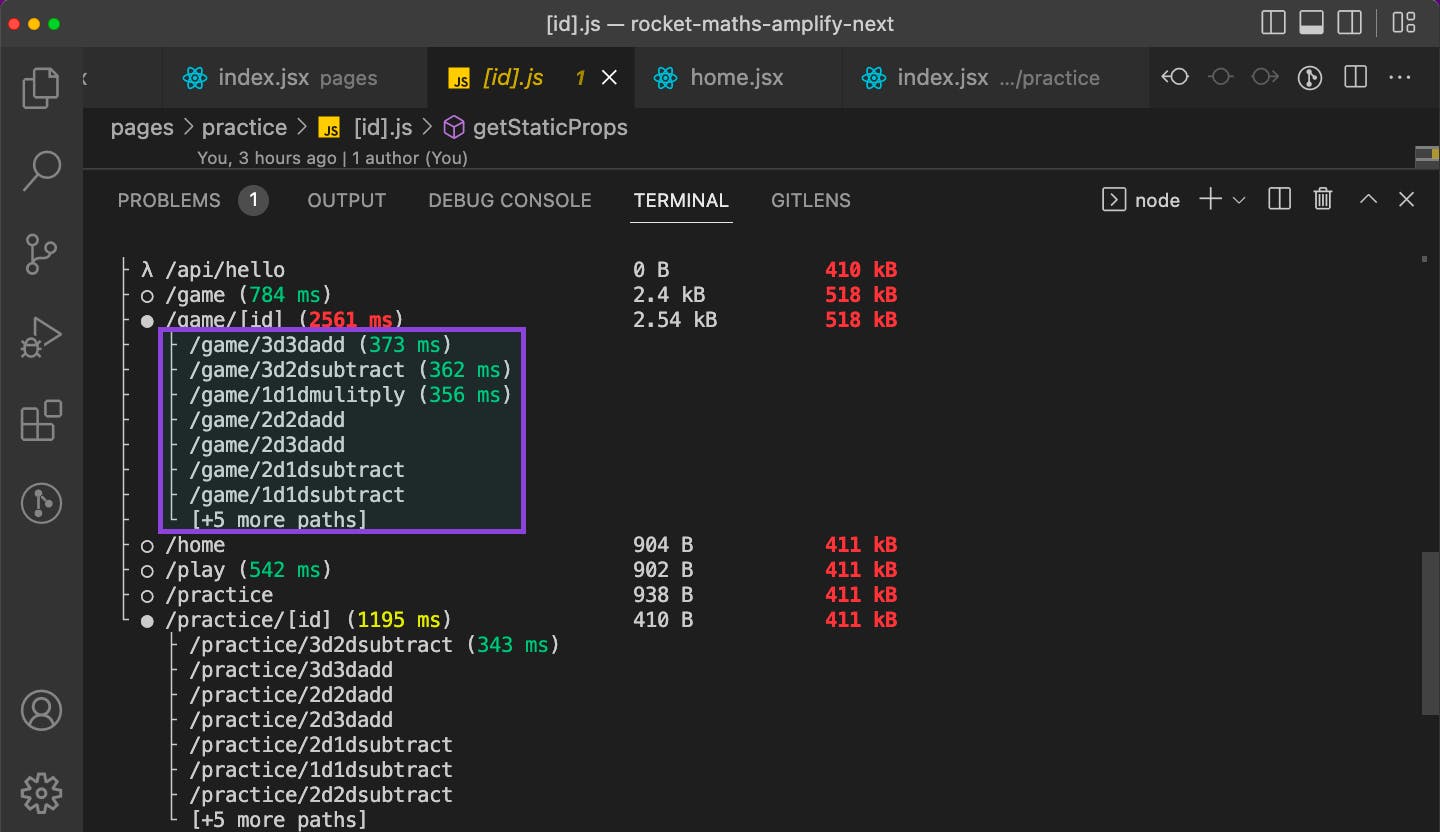1440x832 pixels.
Task: Select the TERMINAL panel tab
Action: [x=681, y=200]
